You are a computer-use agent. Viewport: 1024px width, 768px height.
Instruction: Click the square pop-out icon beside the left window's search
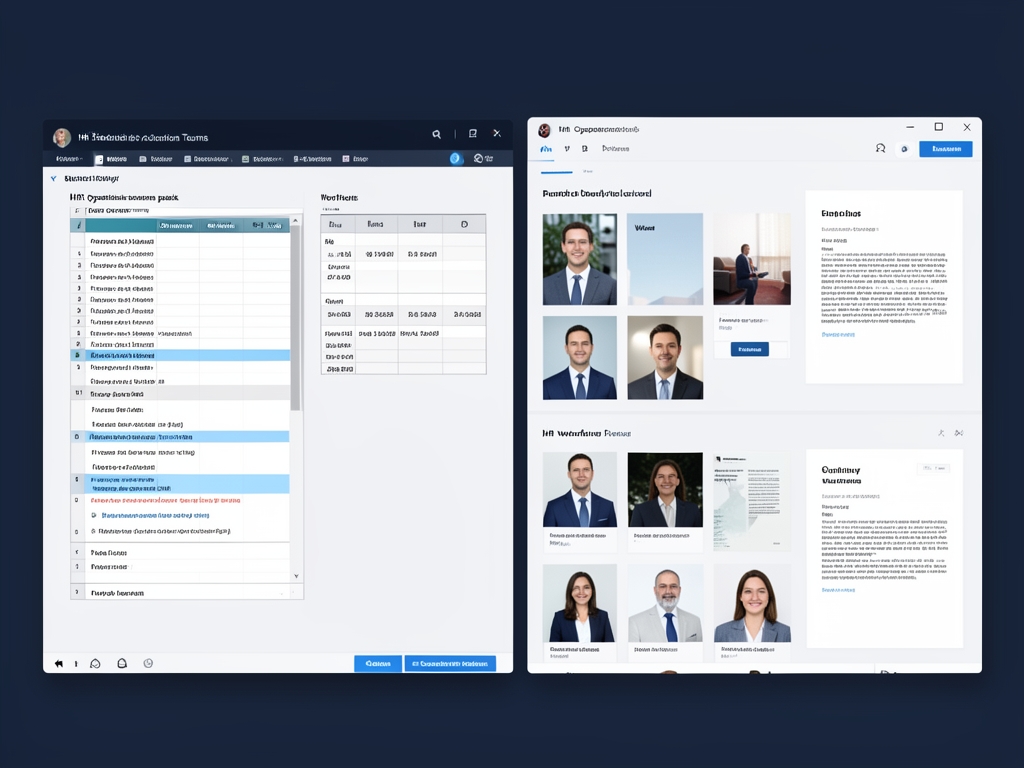pyautogui.click(x=473, y=133)
